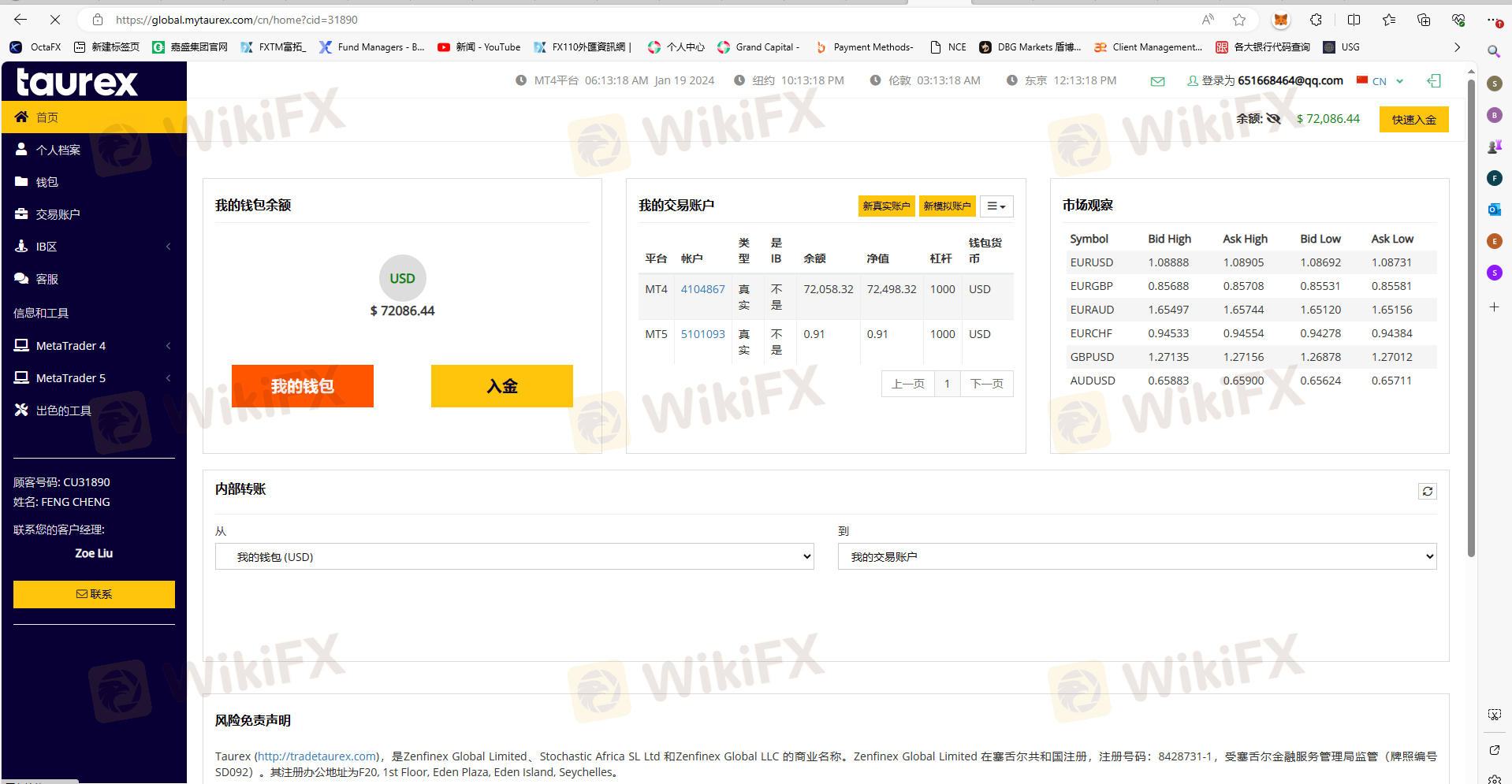Open the 从 source wallet dropdown
Viewport: 1512px width, 784px height.
[514, 556]
